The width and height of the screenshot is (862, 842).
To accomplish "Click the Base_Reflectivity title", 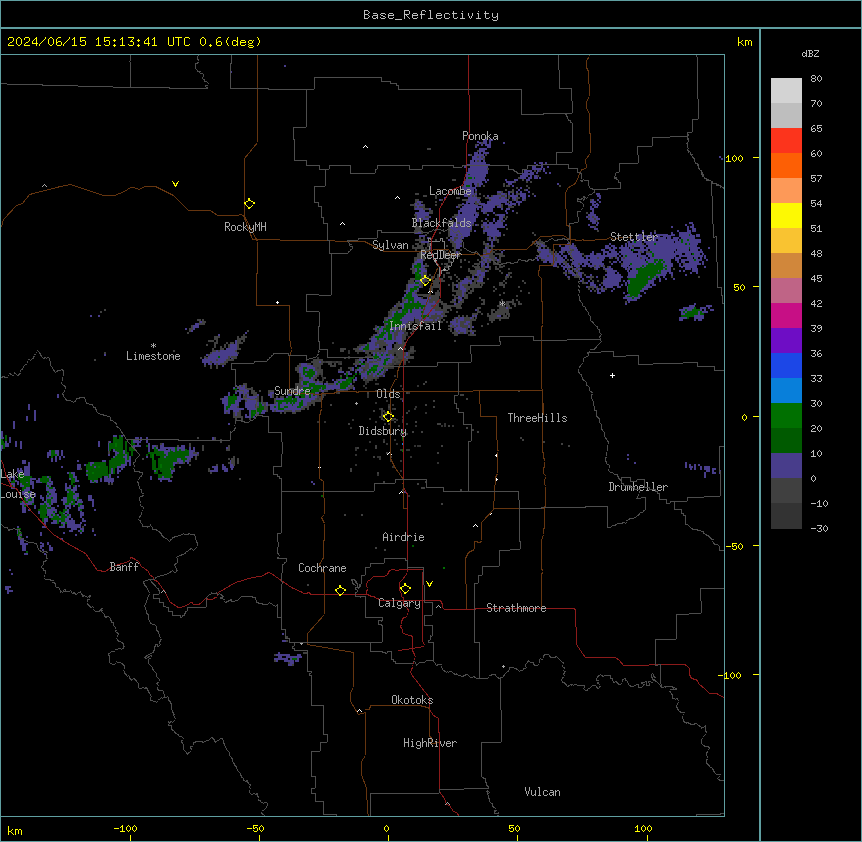I will [x=431, y=15].
